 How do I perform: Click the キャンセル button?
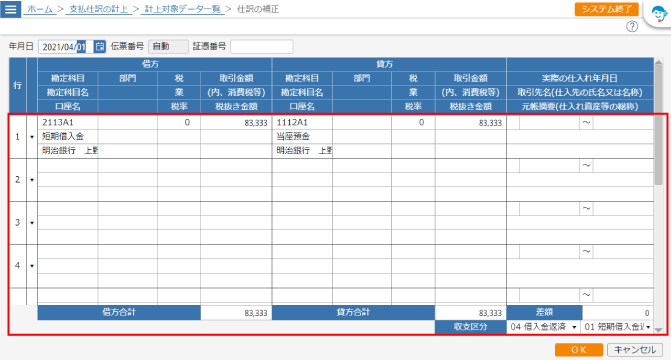click(x=635, y=350)
